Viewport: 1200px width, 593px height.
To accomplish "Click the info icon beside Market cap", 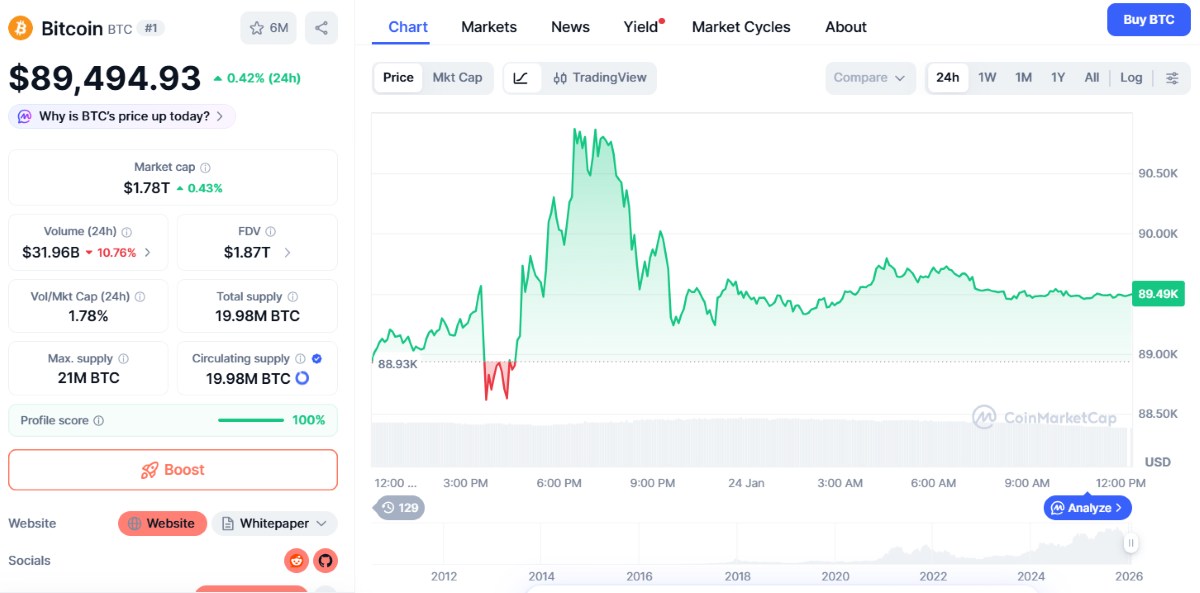I will point(205,168).
